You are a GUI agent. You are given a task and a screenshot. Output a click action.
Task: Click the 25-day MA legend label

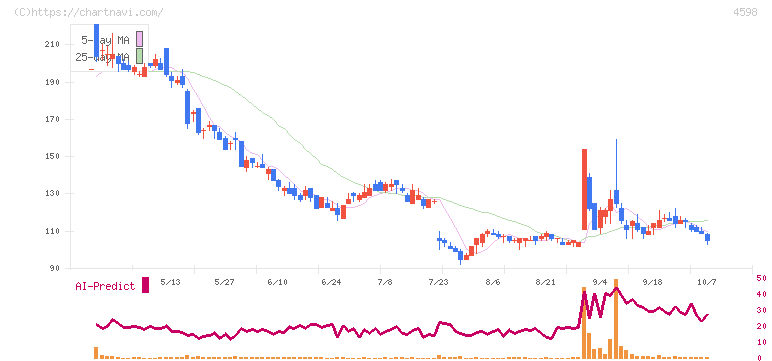pos(102,57)
